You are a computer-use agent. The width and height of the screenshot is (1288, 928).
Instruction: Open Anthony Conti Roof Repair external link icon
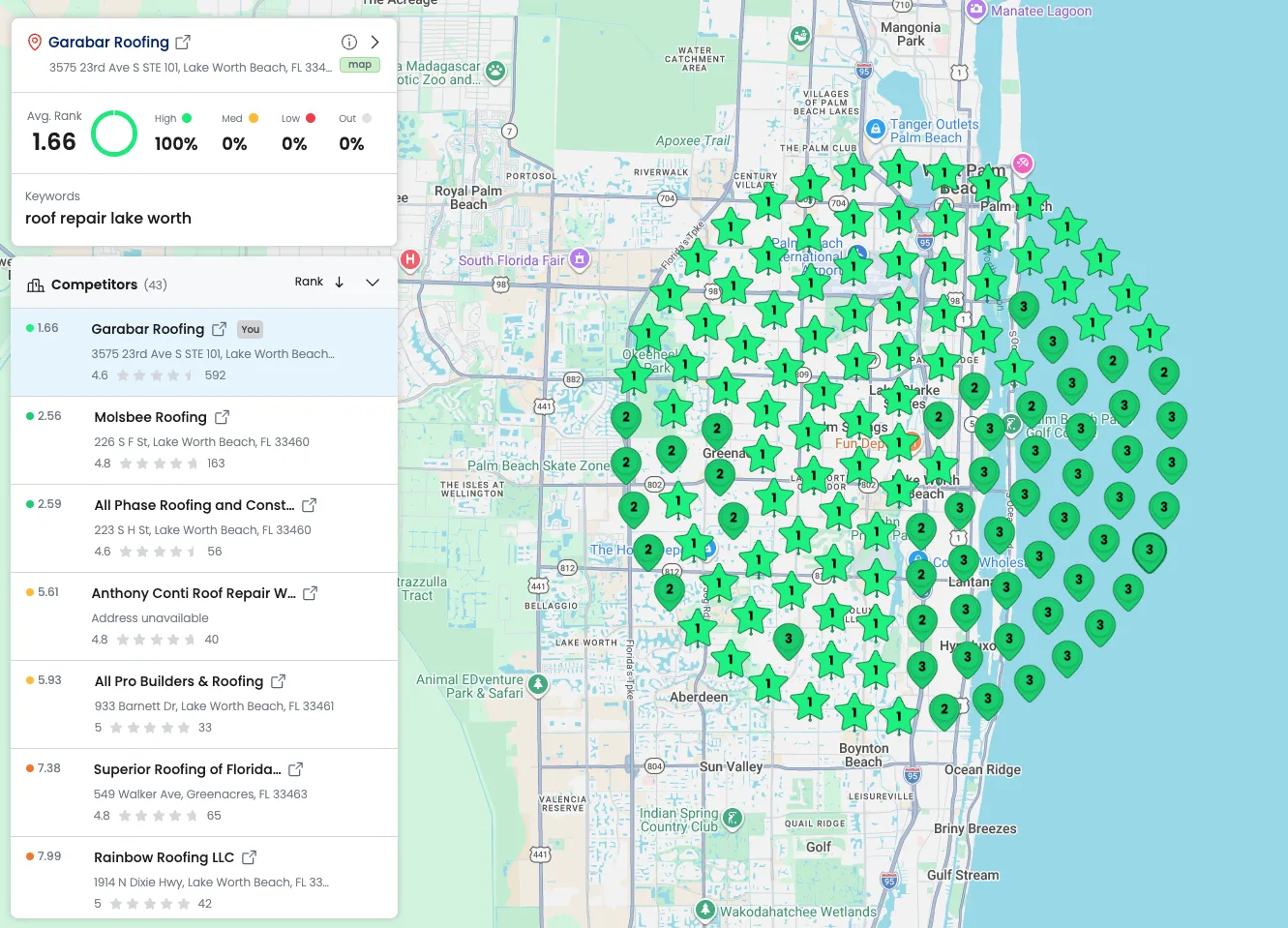(x=311, y=593)
